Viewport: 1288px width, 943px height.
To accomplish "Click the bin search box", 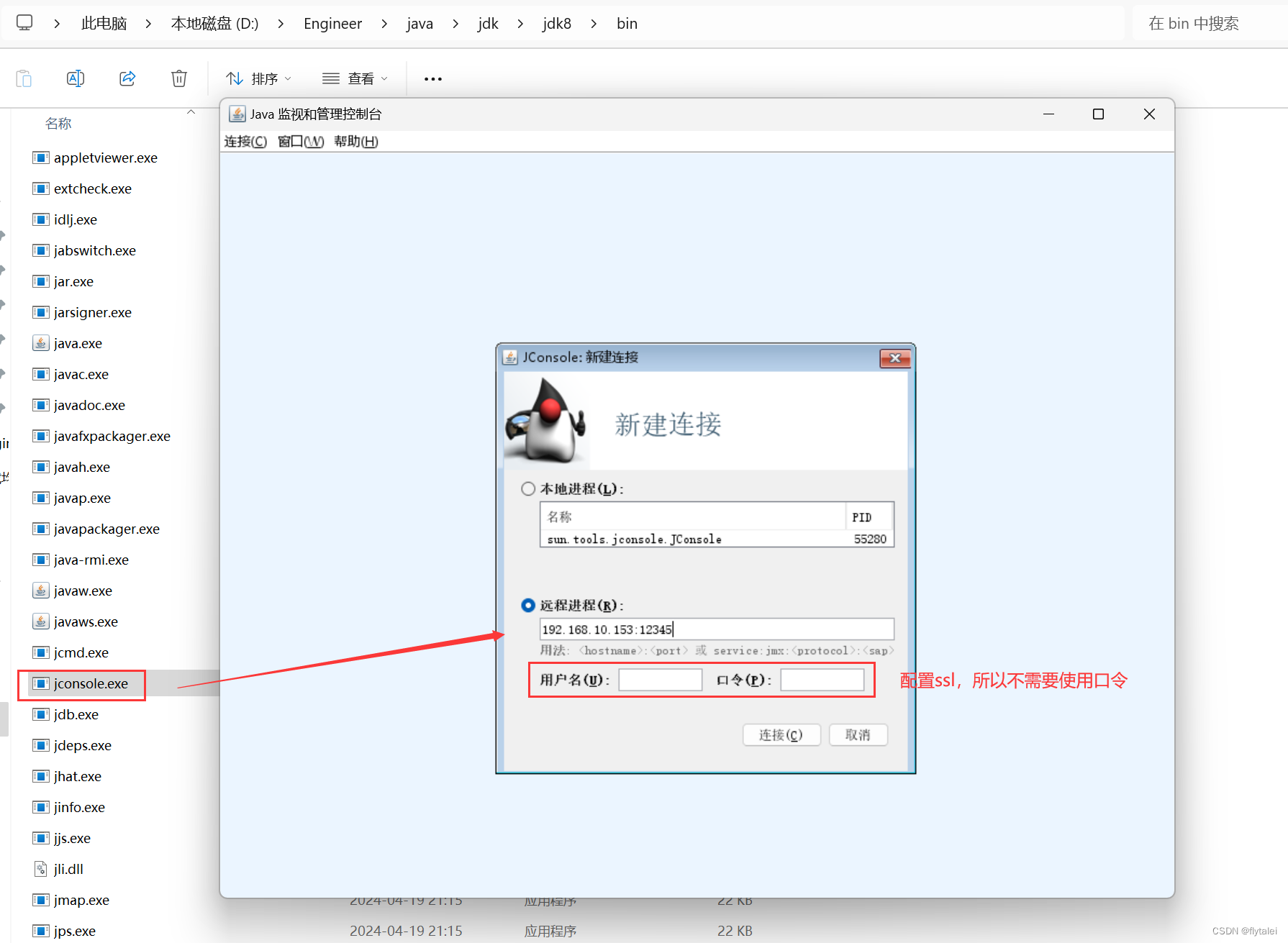I will (1210, 24).
